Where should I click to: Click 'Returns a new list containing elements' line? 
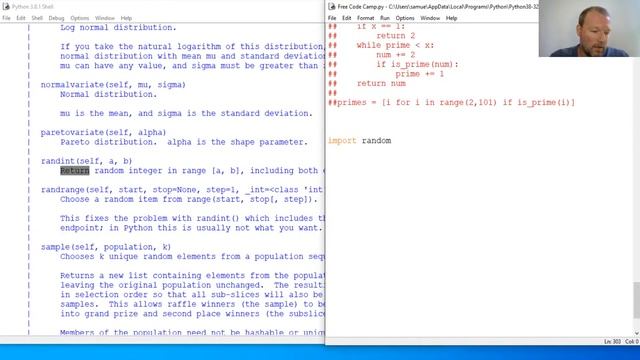[192, 276]
